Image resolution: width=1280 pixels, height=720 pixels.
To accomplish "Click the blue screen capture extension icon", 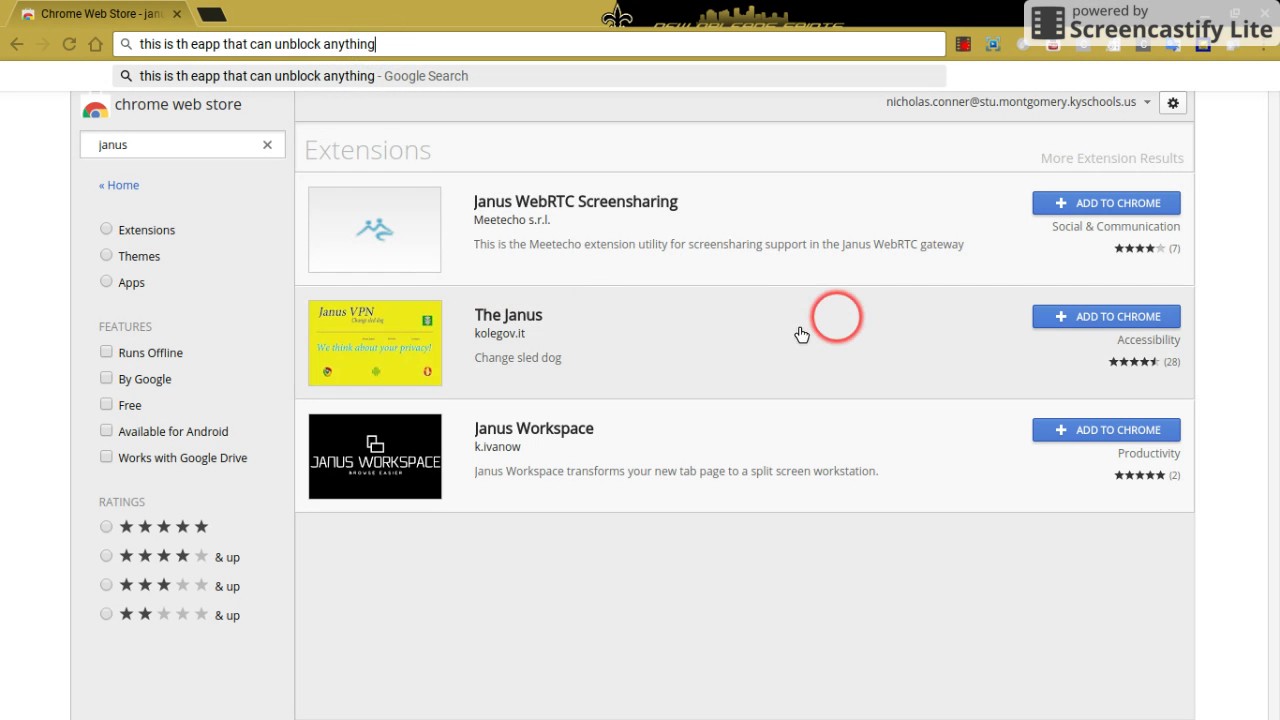I will (993, 44).
